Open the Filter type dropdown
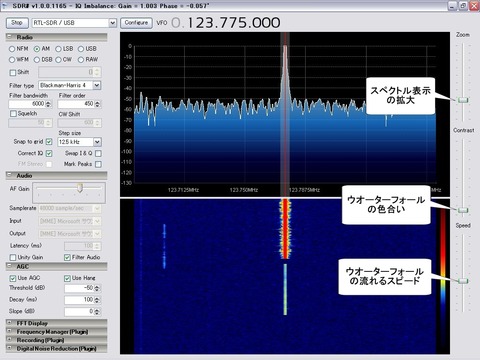 pyautogui.click(x=96, y=85)
